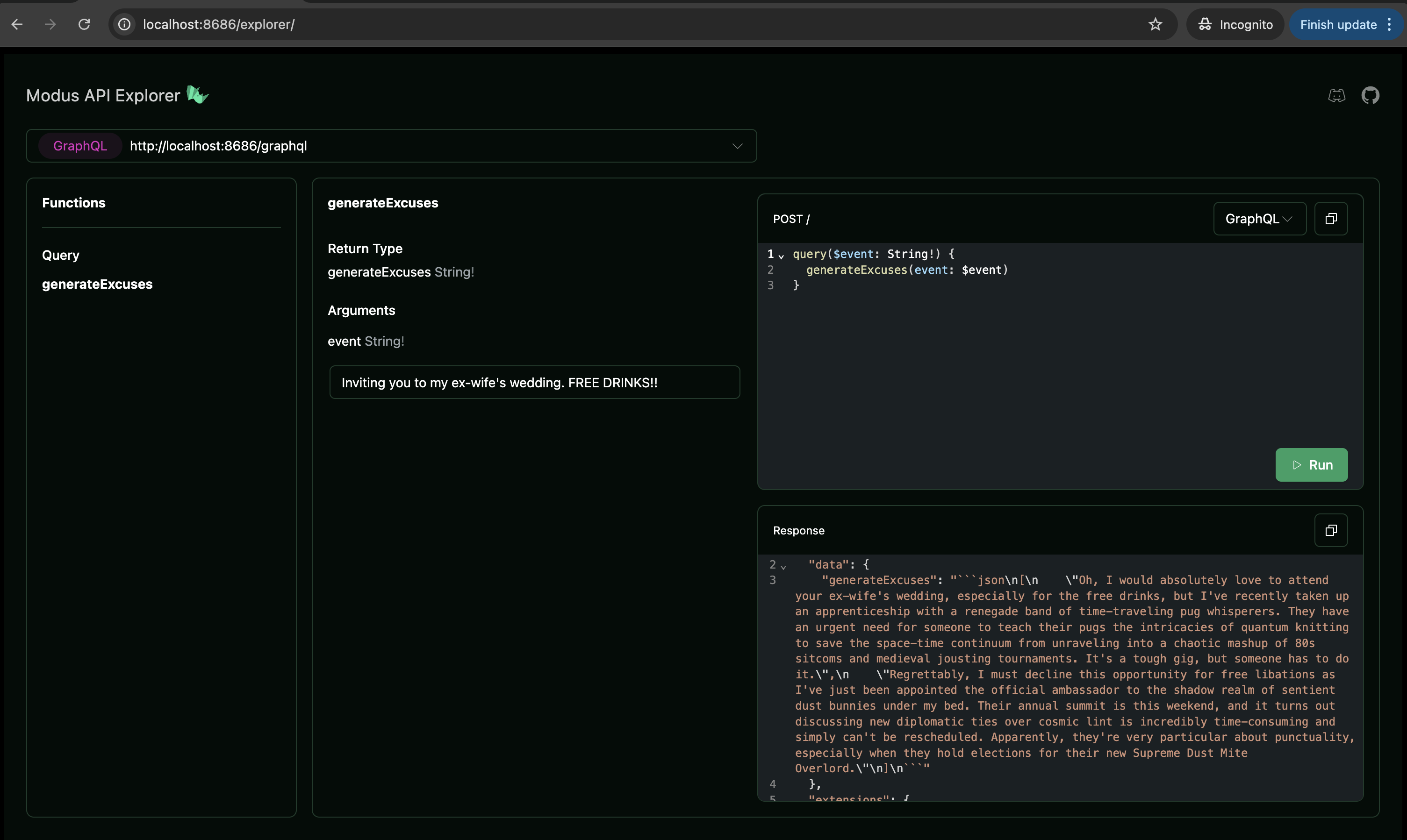Image resolution: width=1407 pixels, height=840 pixels.
Task: Select generateExcuses in the Functions list
Action: click(97, 284)
